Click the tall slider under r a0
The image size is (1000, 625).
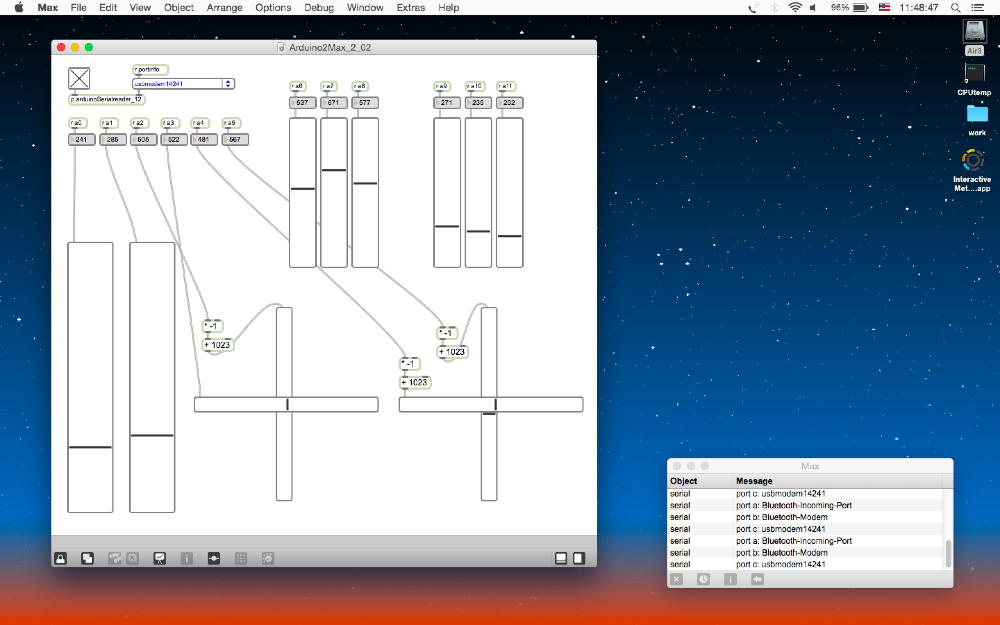tap(90, 376)
